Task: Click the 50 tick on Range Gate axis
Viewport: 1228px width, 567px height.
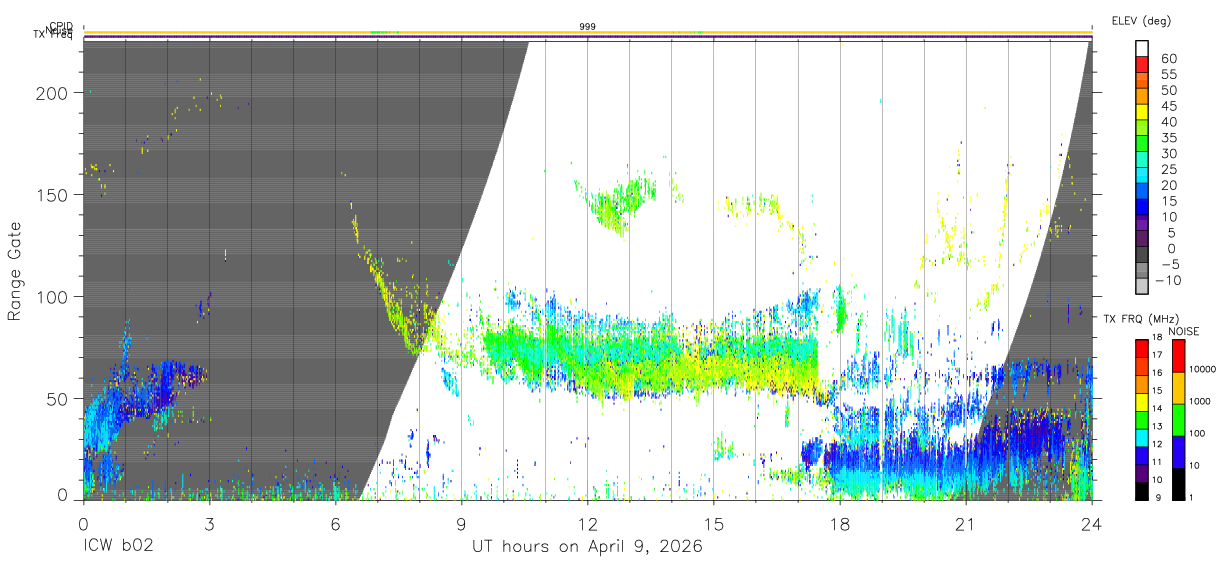Action: 58,399
